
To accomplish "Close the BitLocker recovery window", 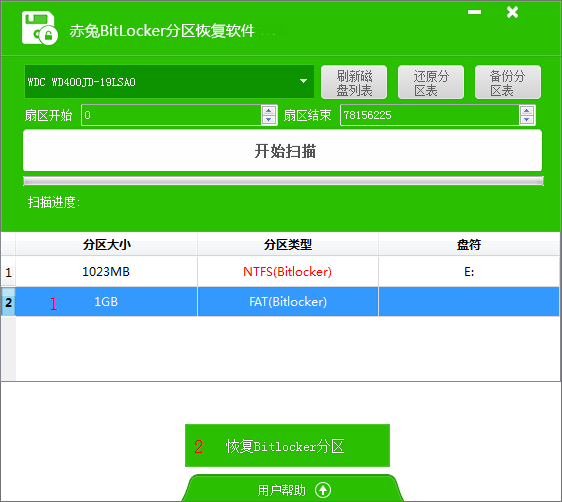I will [513, 12].
